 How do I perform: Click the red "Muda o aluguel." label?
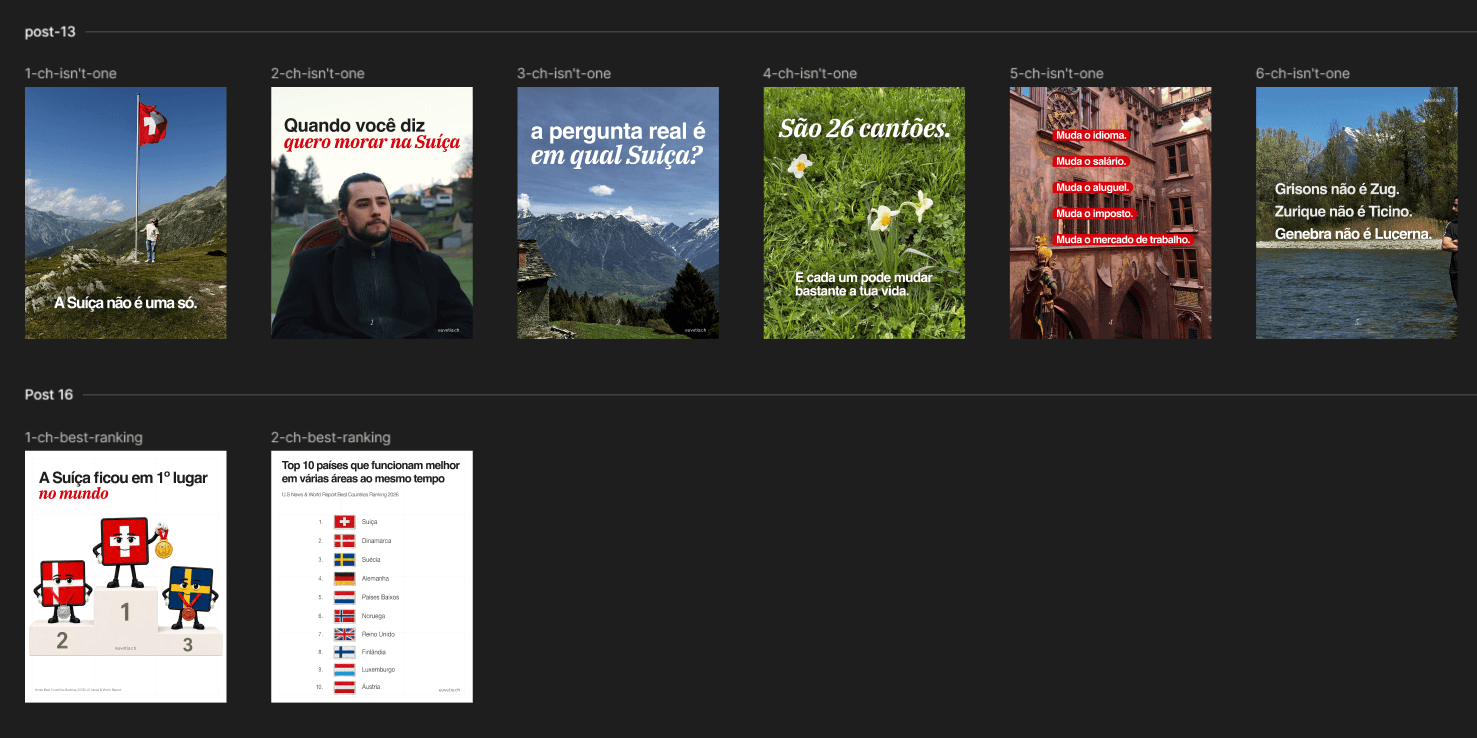1093,187
